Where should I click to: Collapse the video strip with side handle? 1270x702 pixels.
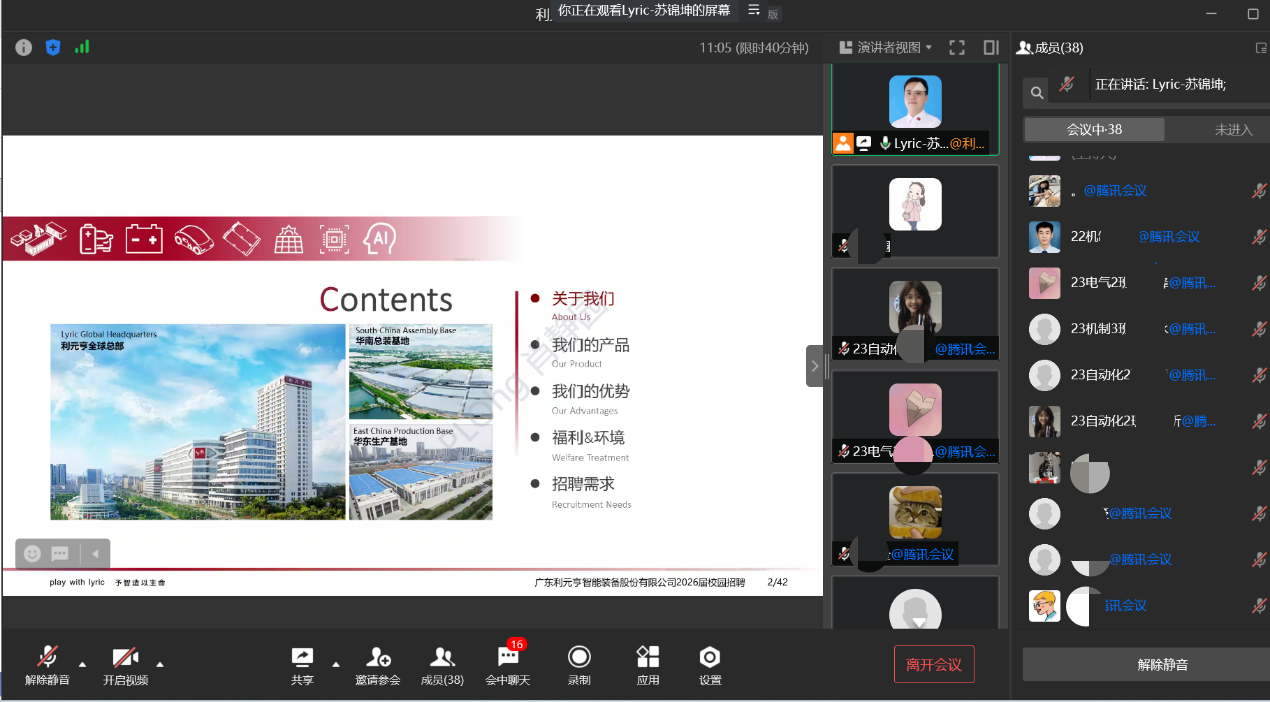tap(814, 366)
